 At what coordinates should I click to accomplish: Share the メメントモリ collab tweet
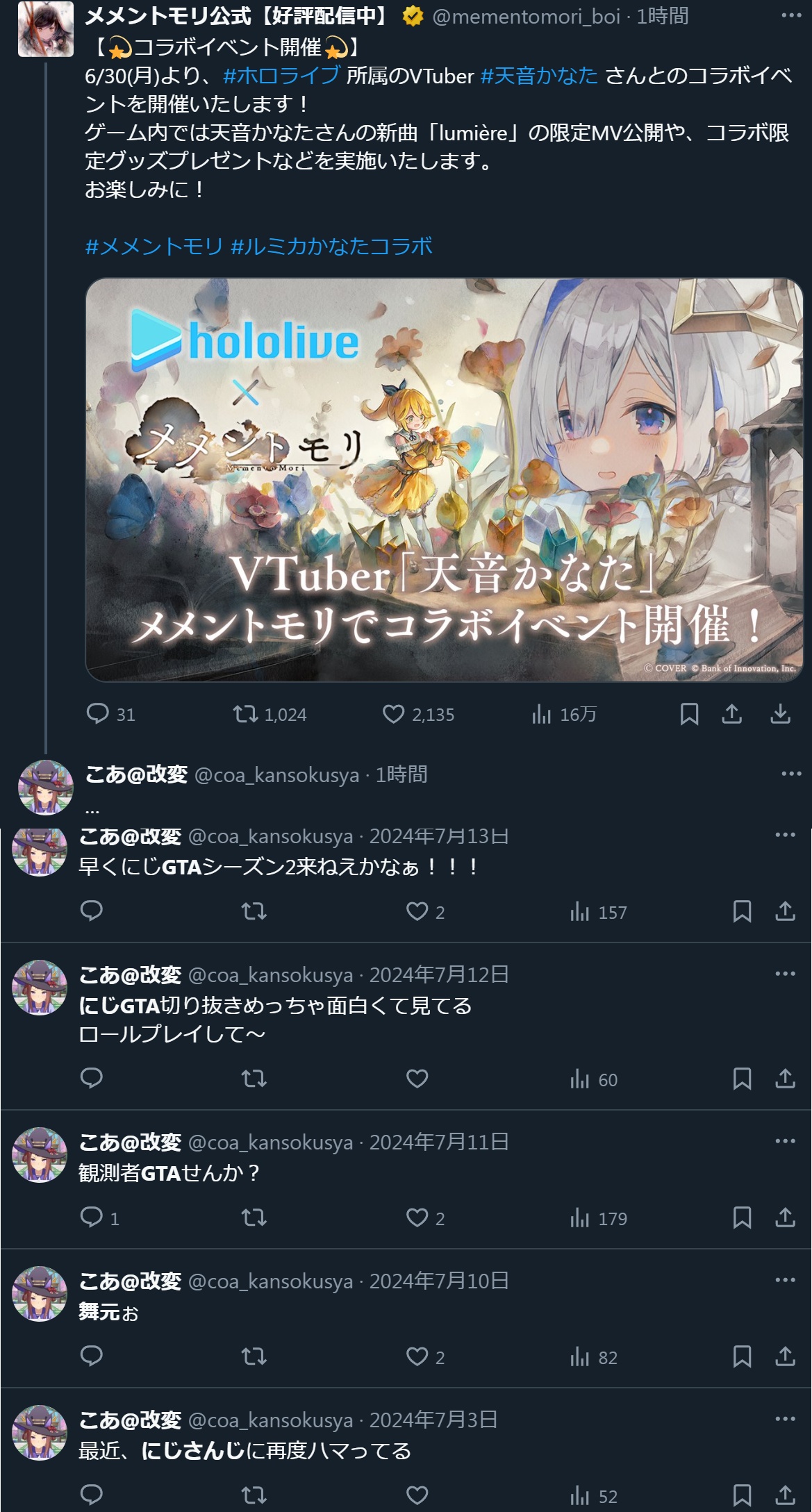732,714
